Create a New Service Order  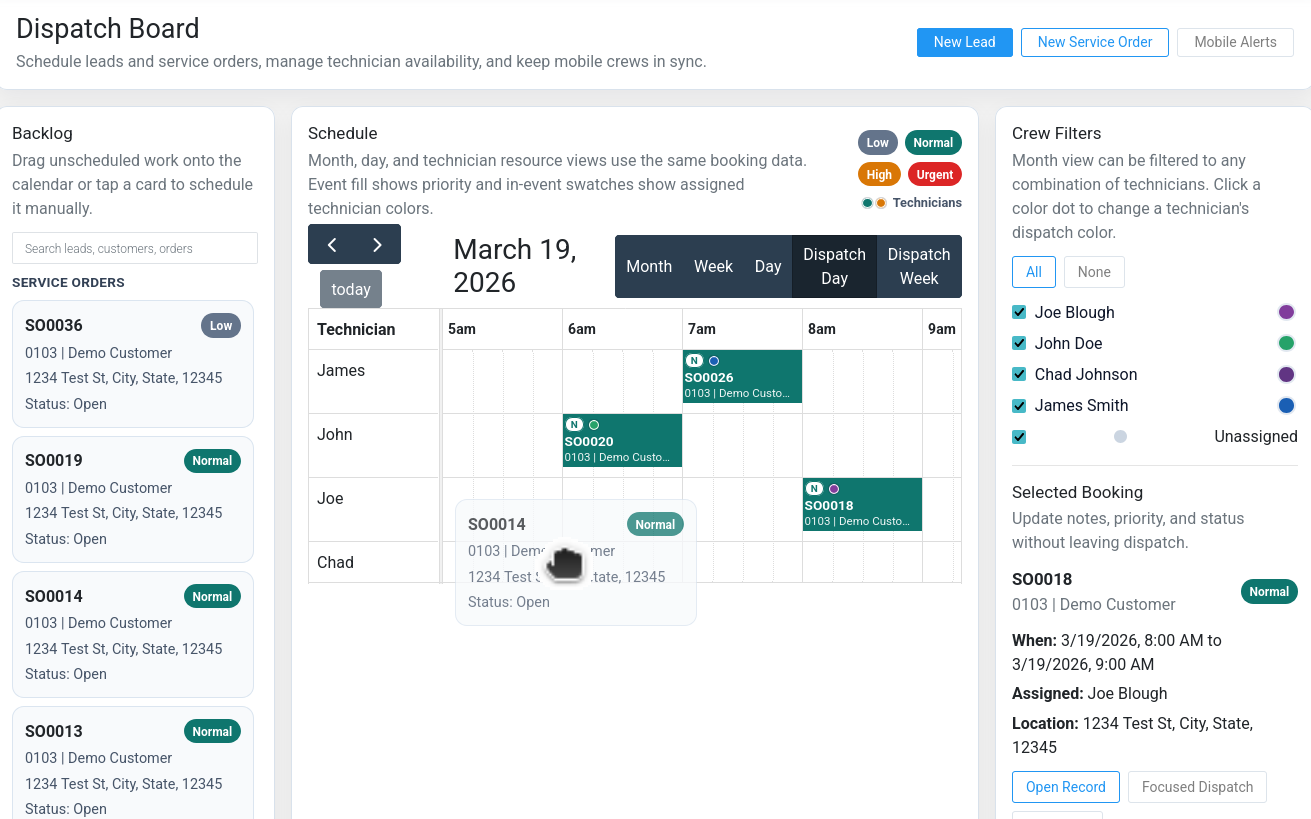click(1094, 42)
